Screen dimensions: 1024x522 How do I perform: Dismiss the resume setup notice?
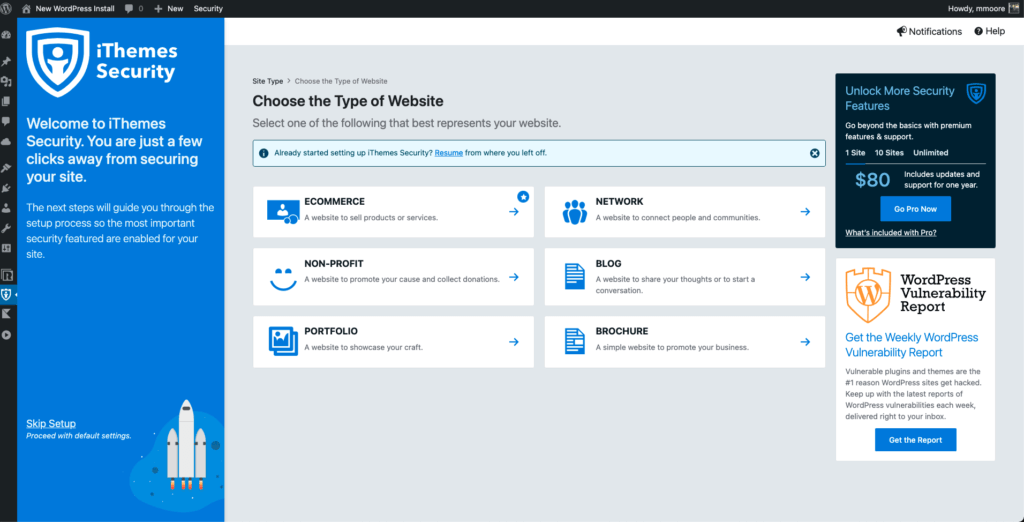click(814, 153)
